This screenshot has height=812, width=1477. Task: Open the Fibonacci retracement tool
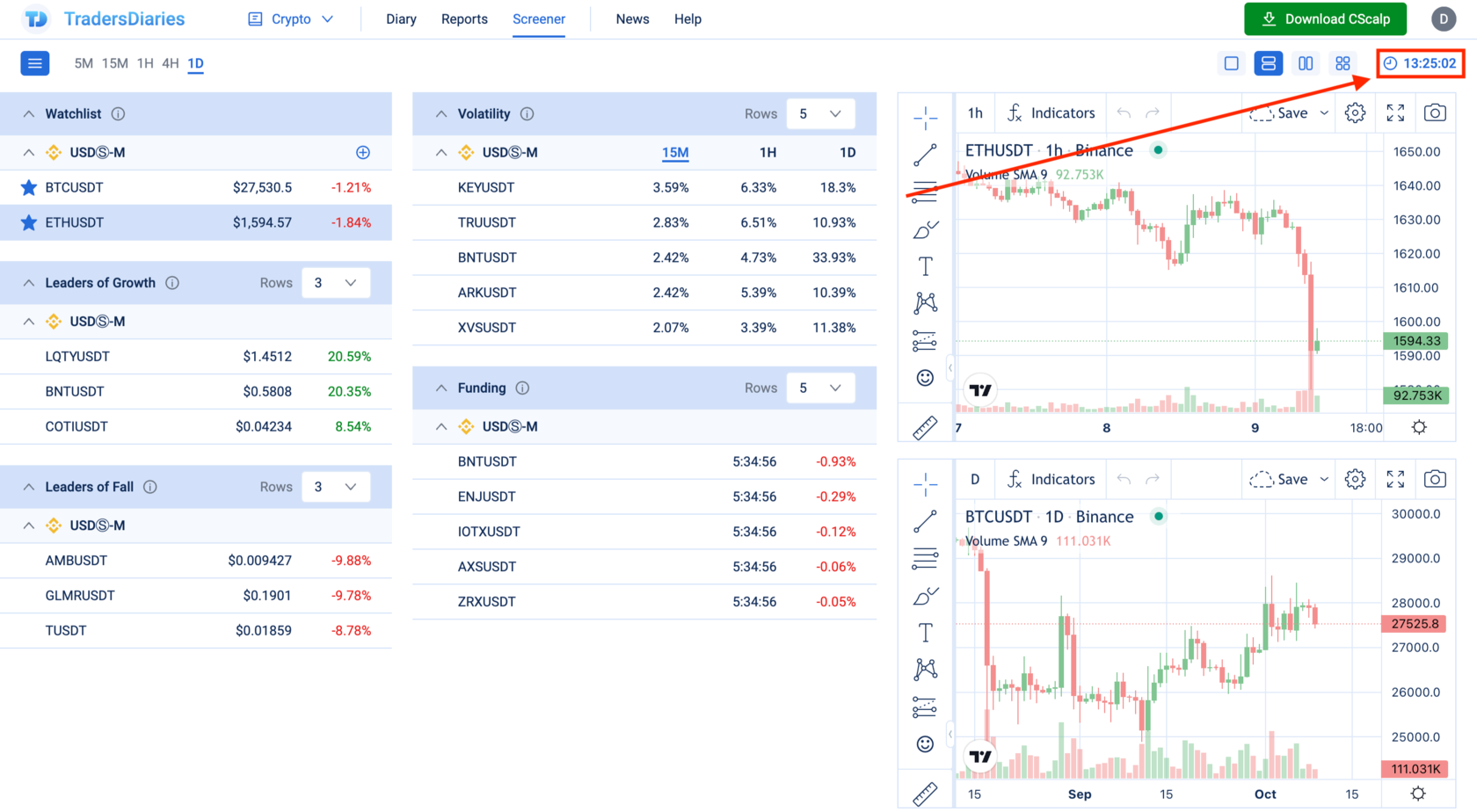tap(925, 191)
